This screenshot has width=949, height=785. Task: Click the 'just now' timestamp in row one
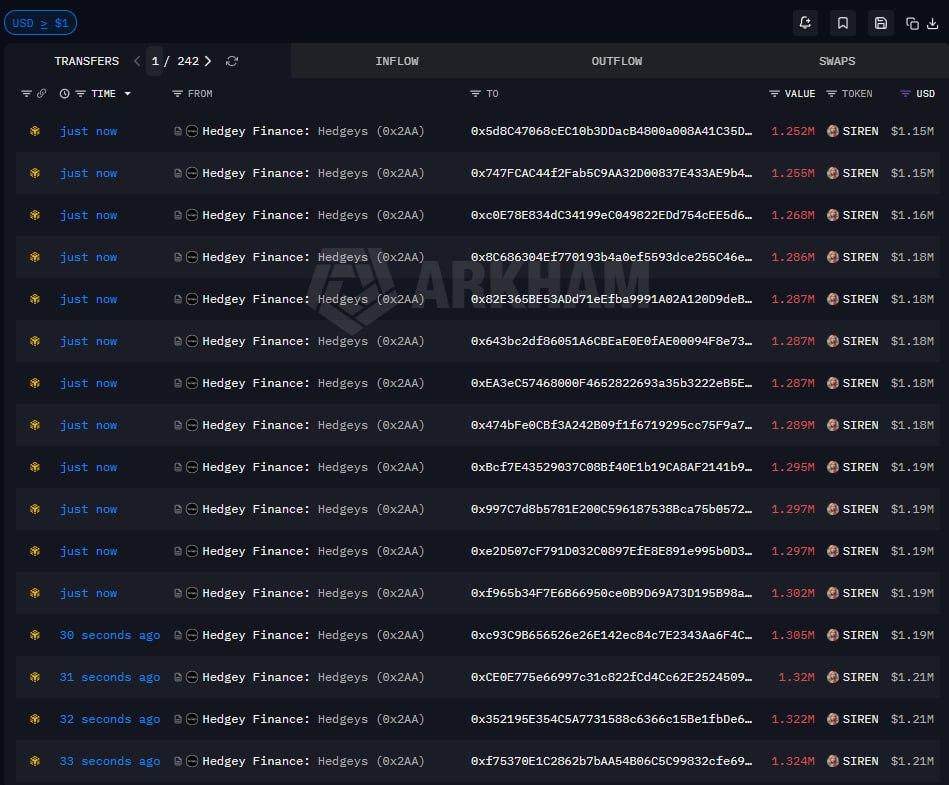pyautogui.click(x=89, y=130)
